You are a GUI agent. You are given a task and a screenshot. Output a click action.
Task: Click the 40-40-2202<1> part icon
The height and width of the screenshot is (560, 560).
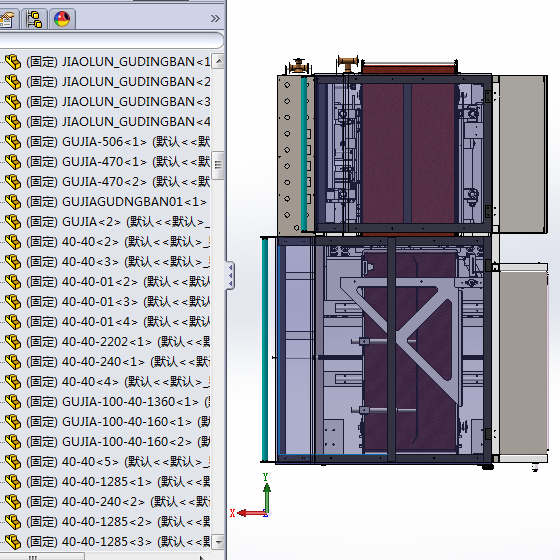pyautogui.click(x=13, y=342)
